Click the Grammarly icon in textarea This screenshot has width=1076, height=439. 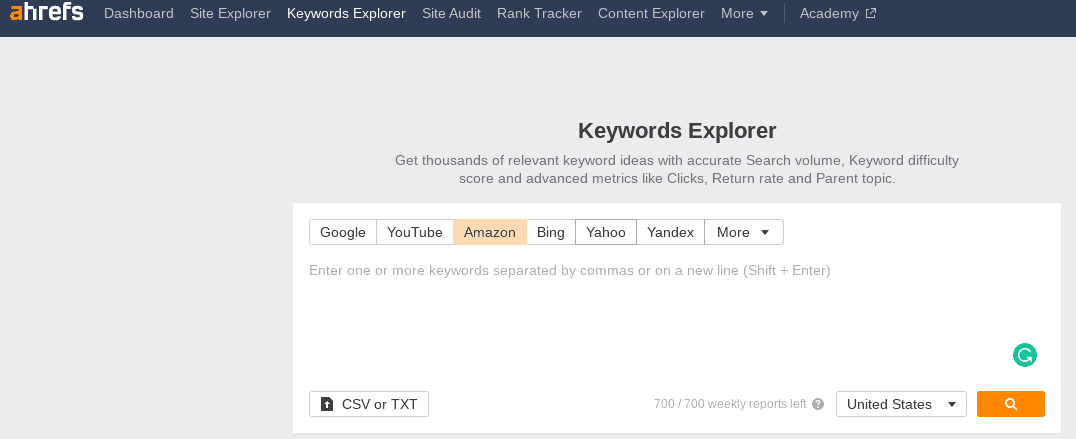tap(1025, 355)
